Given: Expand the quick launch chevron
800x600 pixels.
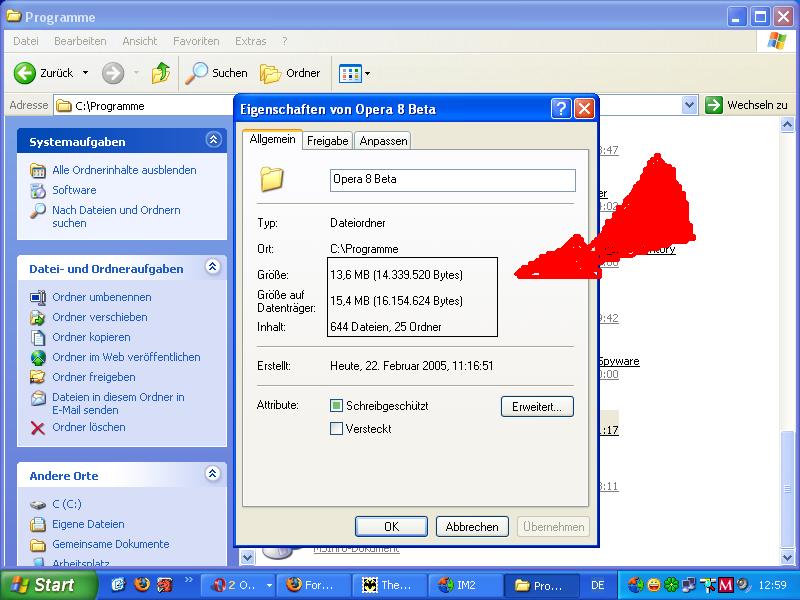Looking at the screenshot, I should click(x=189, y=580).
